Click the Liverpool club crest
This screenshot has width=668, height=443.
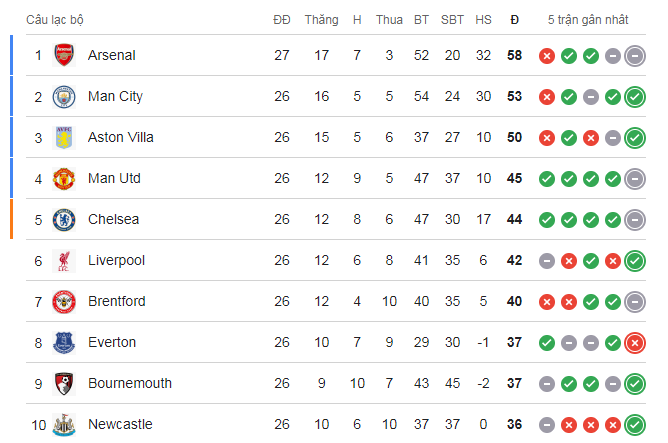click(65, 260)
